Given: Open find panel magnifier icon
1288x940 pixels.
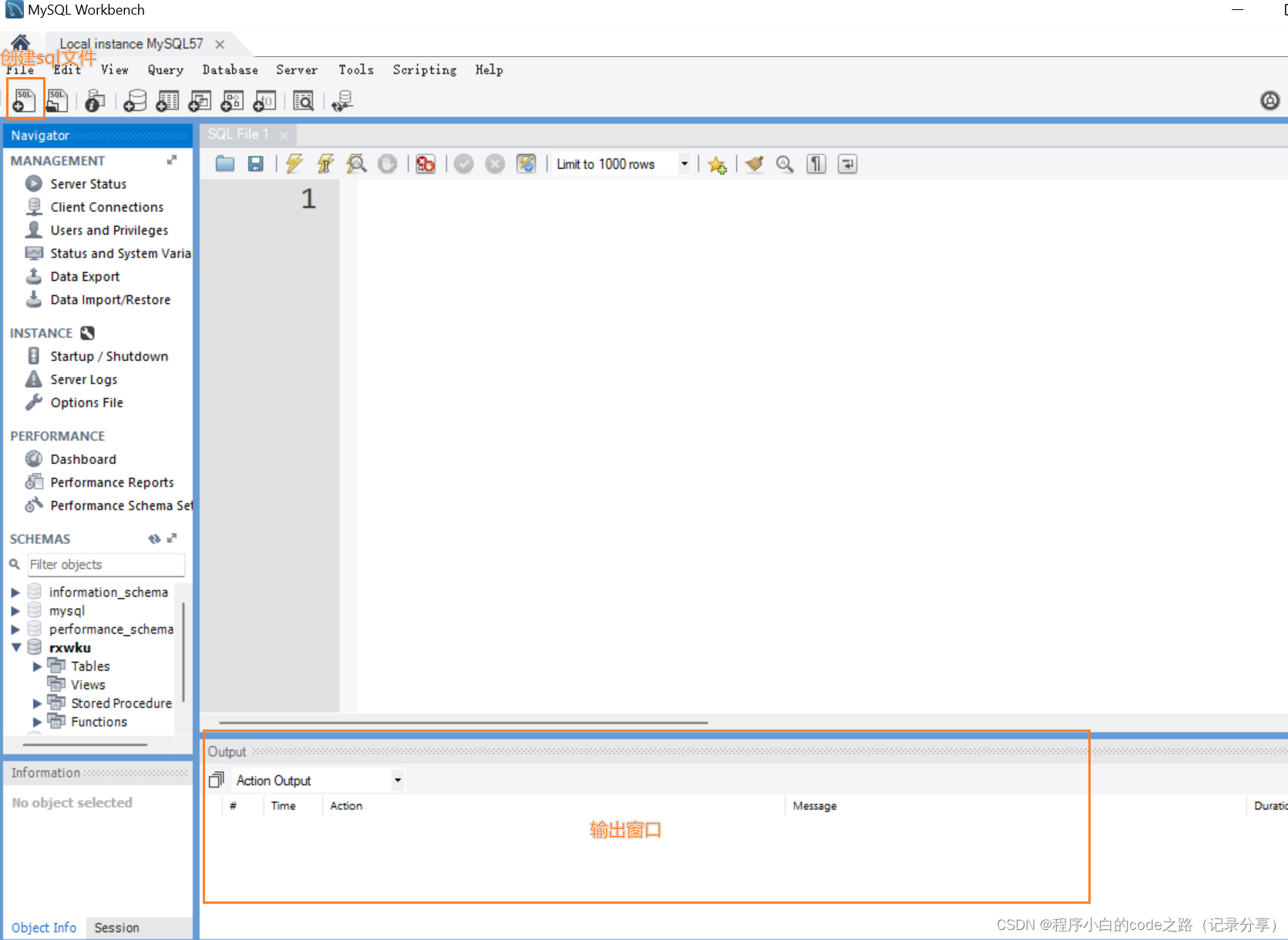Looking at the screenshot, I should pos(785,163).
